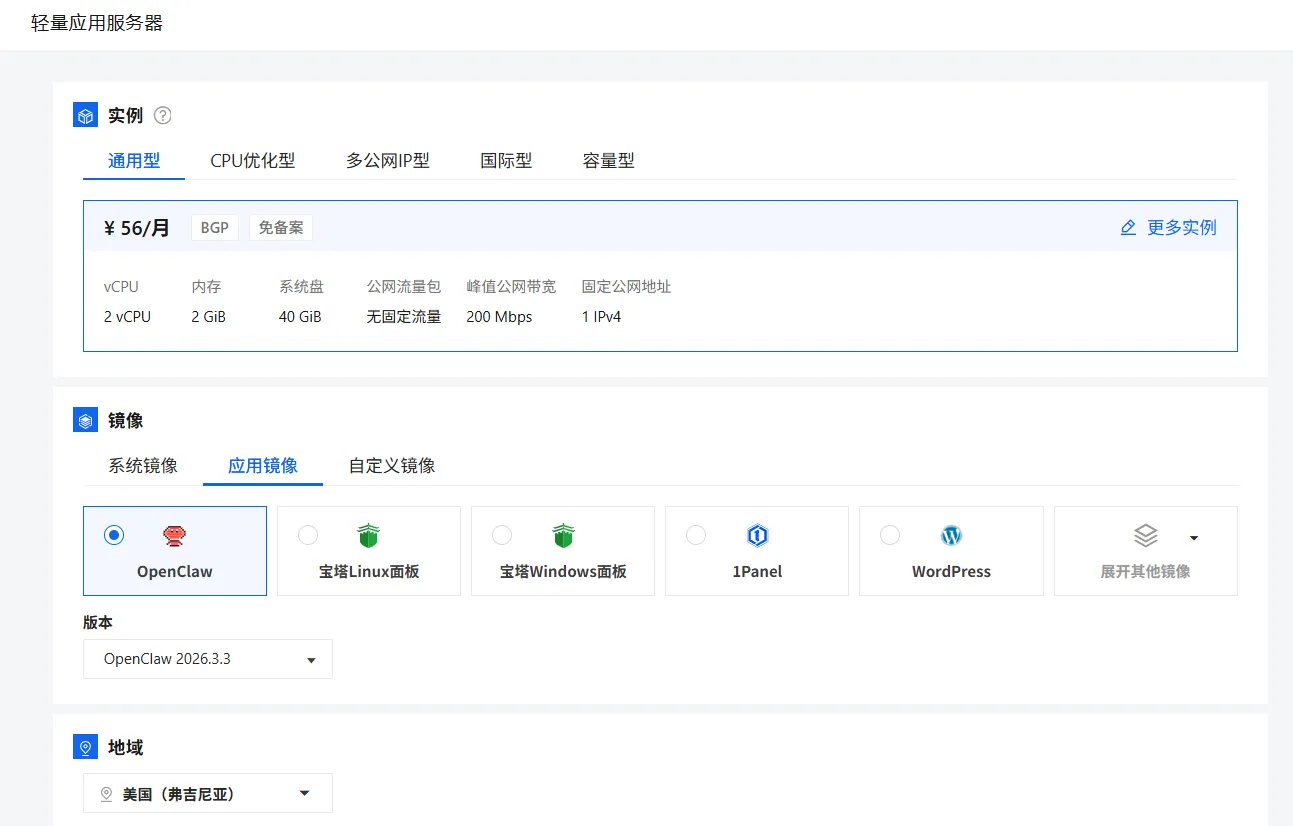This screenshot has width=1293, height=826.
Task: Click the 展开其他镜像 label
Action: pyautogui.click(x=1146, y=572)
